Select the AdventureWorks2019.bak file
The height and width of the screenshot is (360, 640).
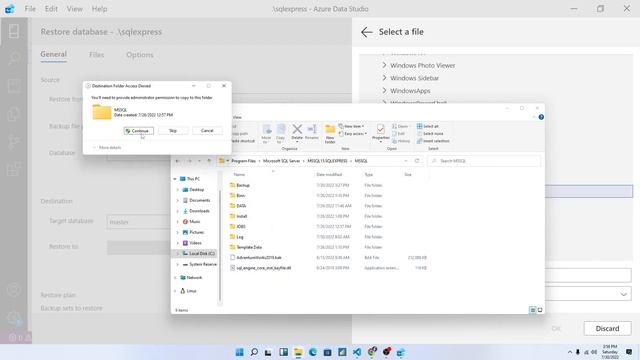pyautogui.click(x=259, y=258)
